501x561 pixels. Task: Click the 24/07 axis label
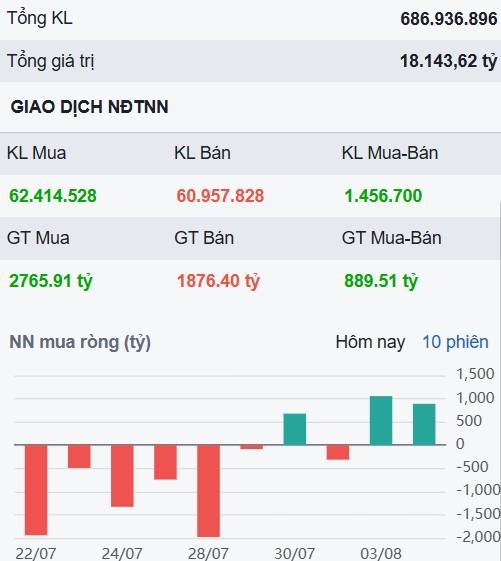click(122, 553)
